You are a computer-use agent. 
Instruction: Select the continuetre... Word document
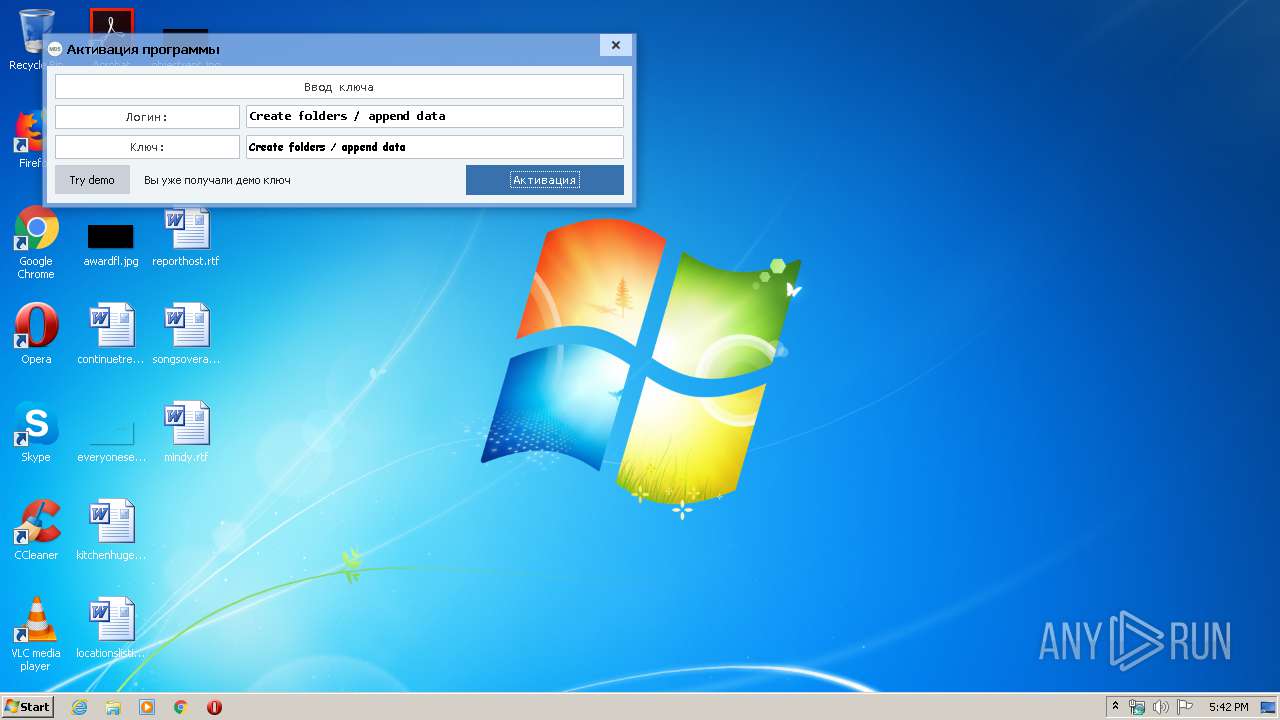tap(111, 334)
